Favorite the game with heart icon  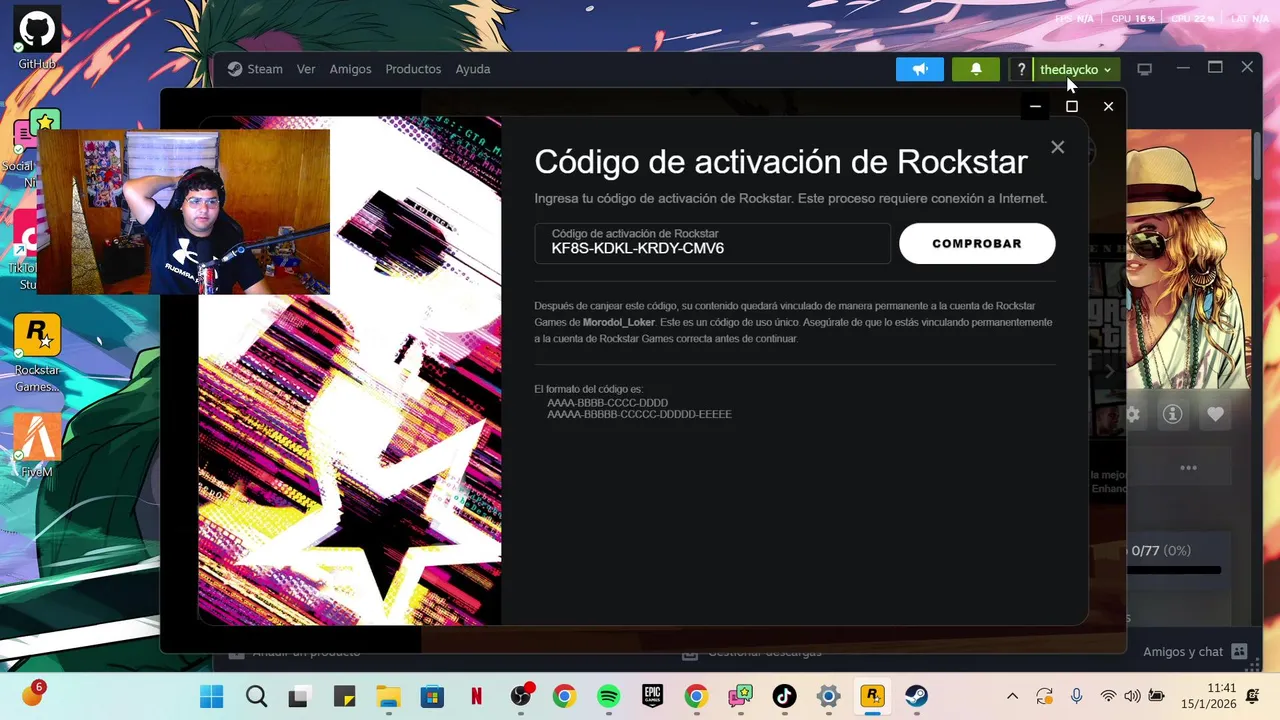tap(1215, 414)
